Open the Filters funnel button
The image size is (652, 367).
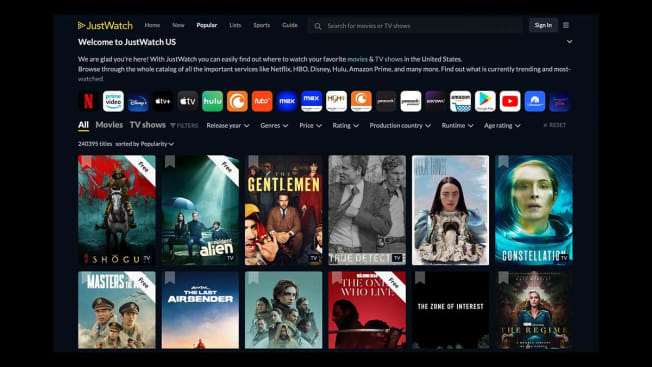click(184, 125)
